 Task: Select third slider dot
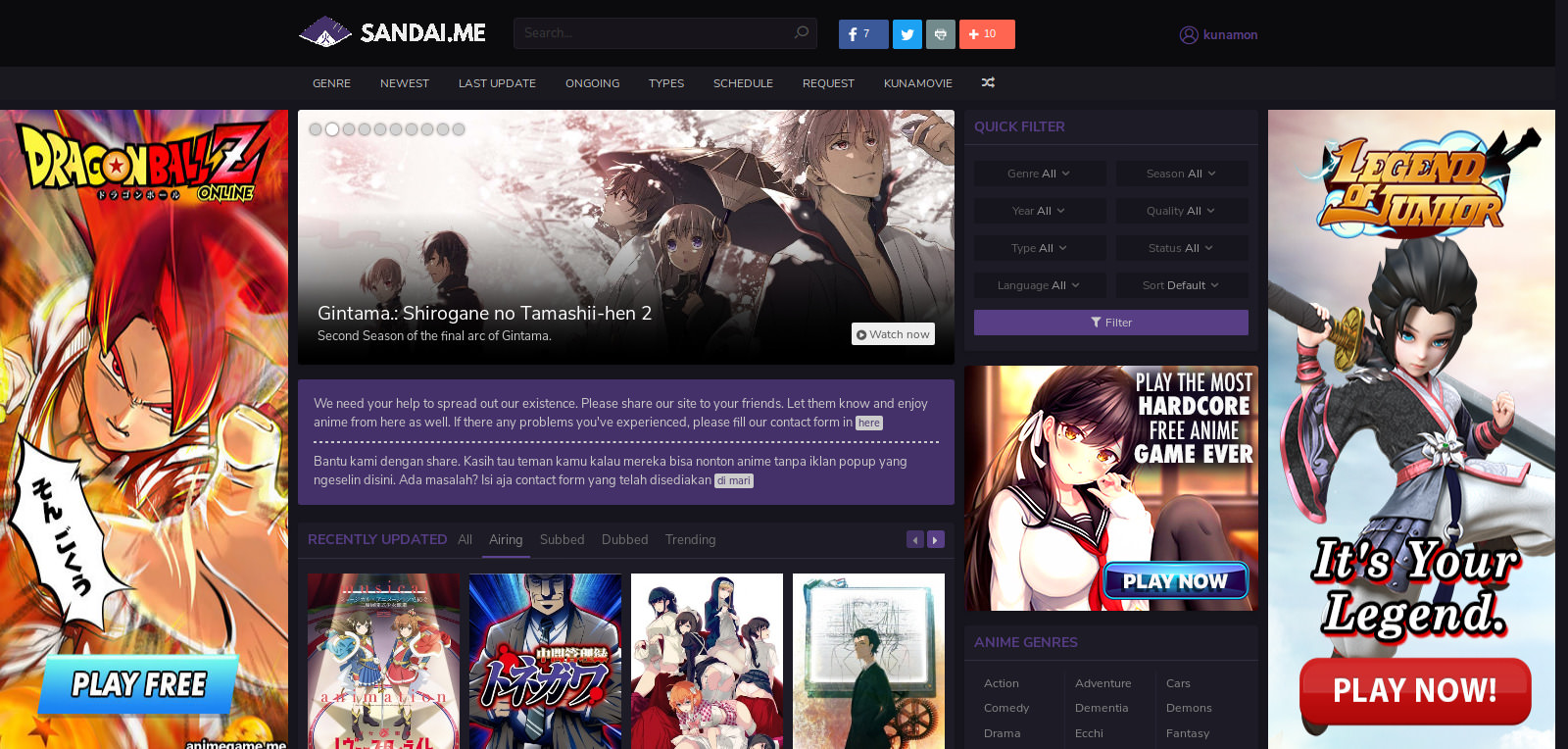click(349, 129)
